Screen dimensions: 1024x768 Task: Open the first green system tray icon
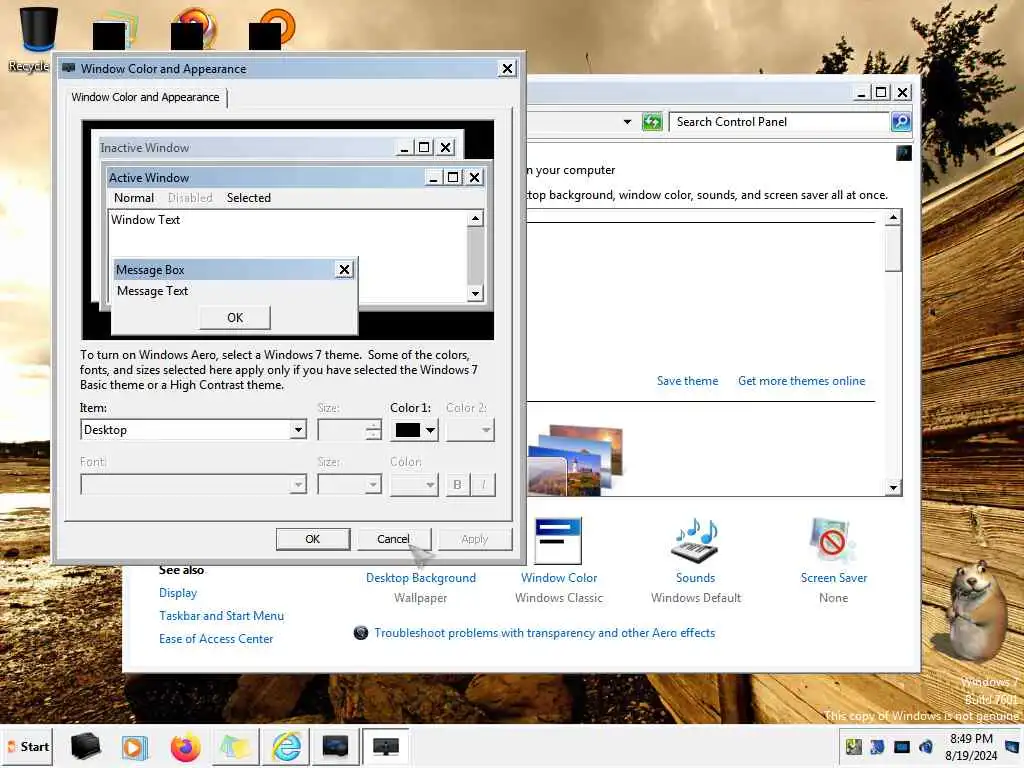coord(854,746)
